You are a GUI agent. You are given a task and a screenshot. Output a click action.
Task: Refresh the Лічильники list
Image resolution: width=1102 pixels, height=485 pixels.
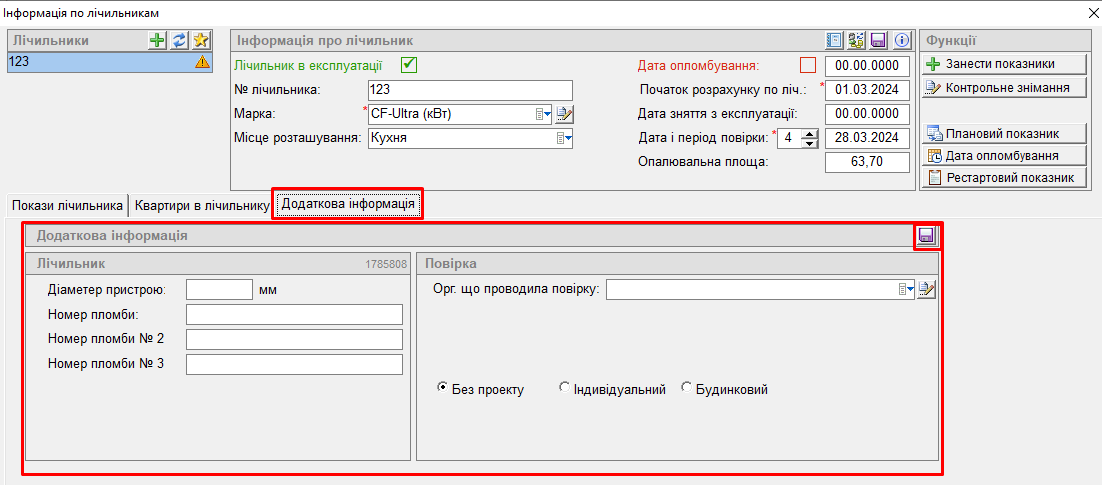tap(179, 40)
